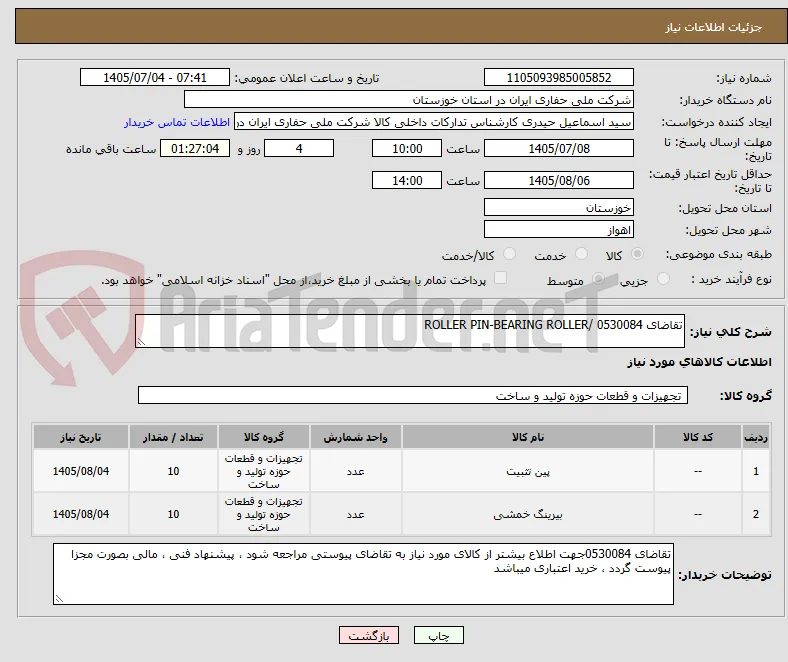The image size is (788, 662).
Task: Click the buyer organization name field
Action: click(409, 100)
